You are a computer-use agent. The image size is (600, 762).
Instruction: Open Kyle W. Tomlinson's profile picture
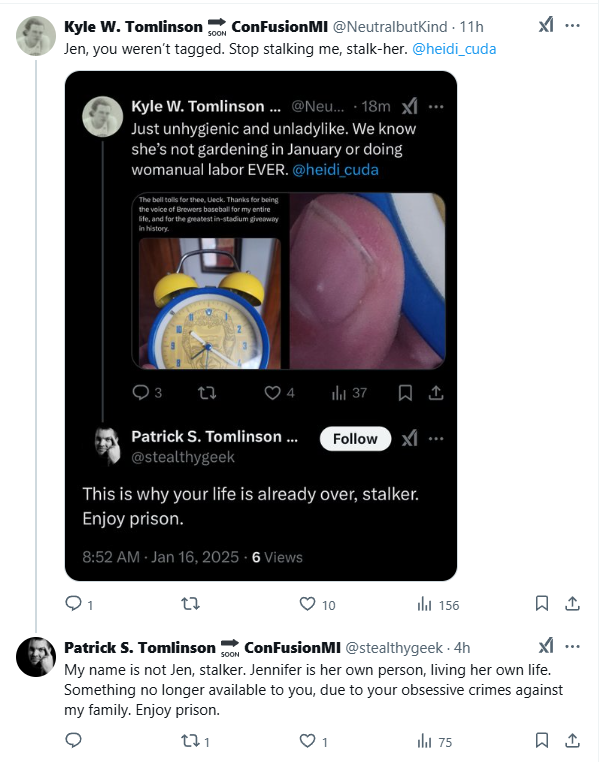(35, 35)
